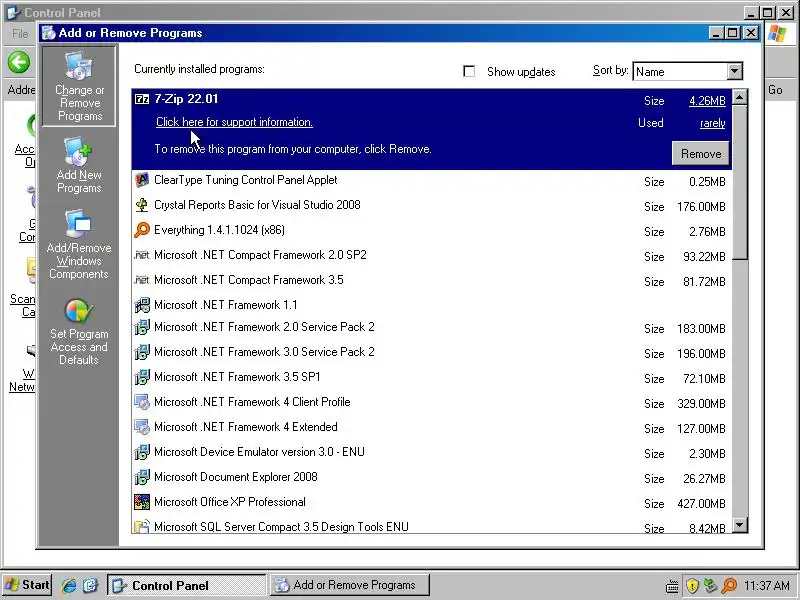This screenshot has height=600, width=800.
Task: Select Microsoft .NET Compact Framework 2.0 SP2
Action: click(x=432, y=256)
